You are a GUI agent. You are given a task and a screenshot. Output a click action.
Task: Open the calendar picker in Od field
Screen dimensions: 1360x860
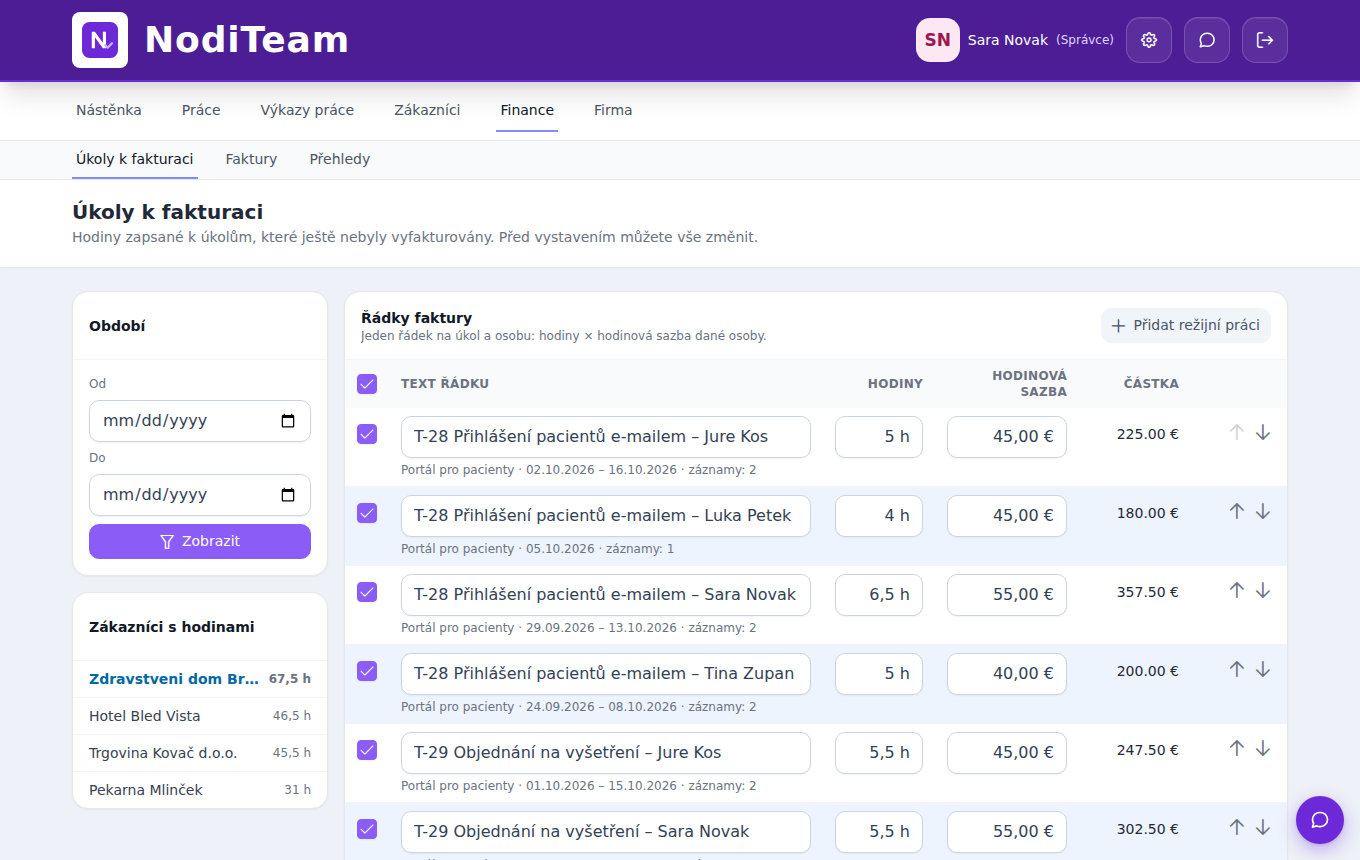point(288,421)
